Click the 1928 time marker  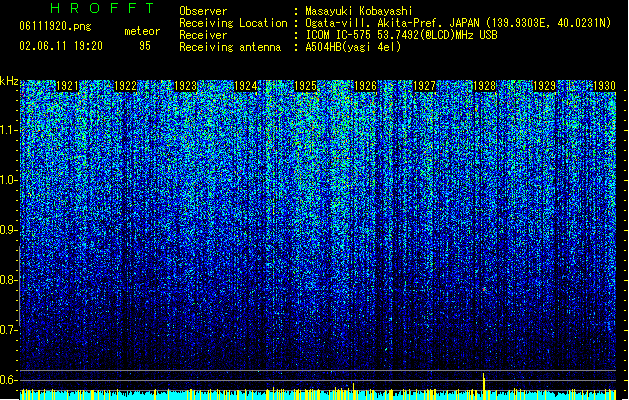point(485,86)
